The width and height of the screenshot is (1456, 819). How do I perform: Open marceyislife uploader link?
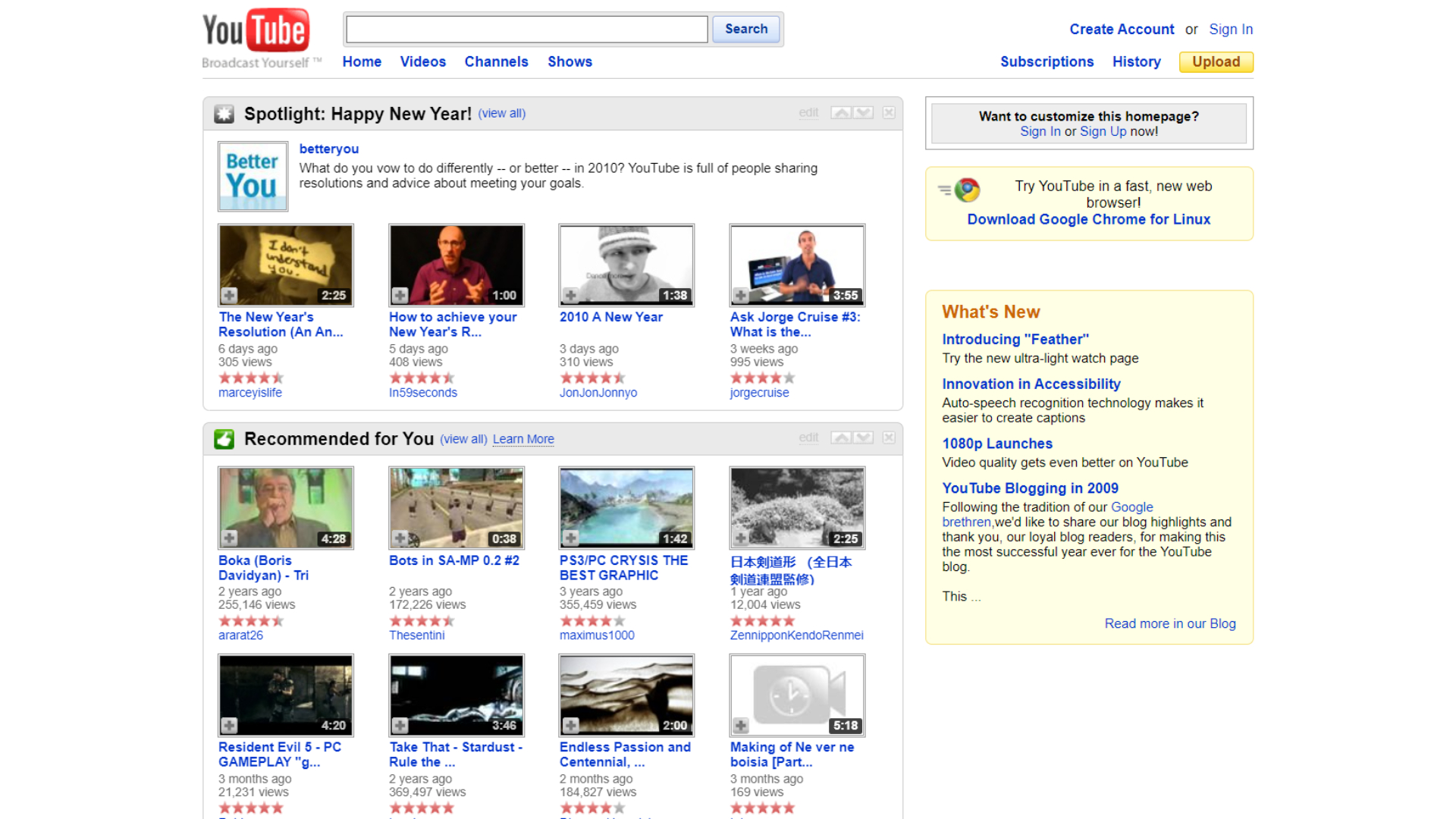(249, 392)
